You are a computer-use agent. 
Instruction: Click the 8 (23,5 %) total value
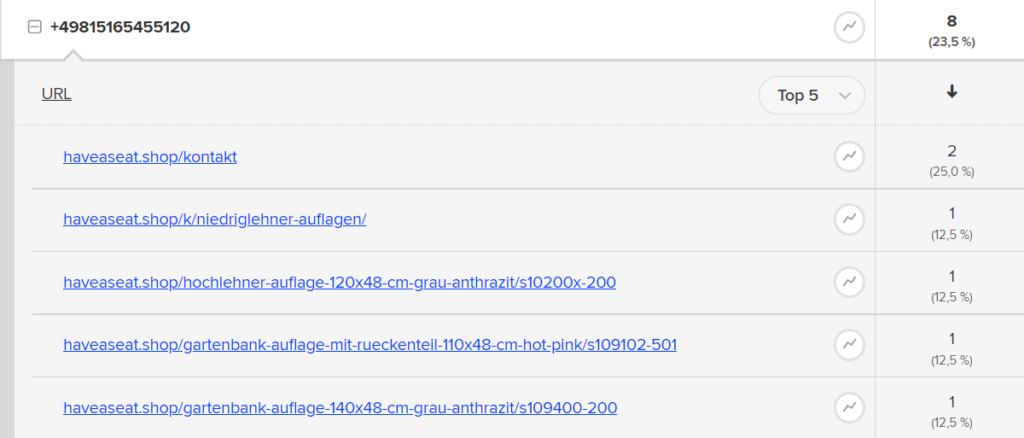952,30
